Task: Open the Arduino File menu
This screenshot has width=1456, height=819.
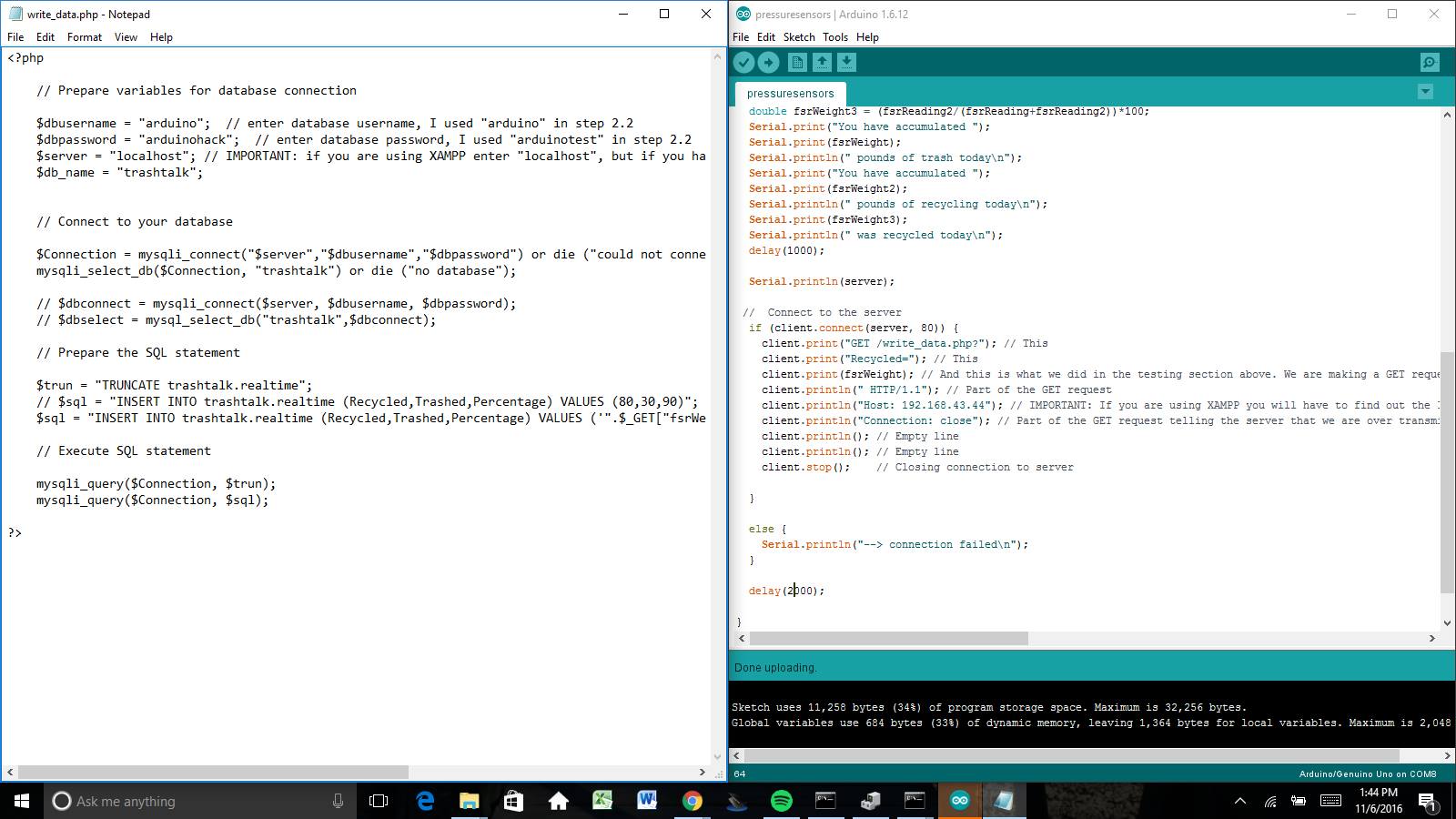Action: click(x=741, y=37)
